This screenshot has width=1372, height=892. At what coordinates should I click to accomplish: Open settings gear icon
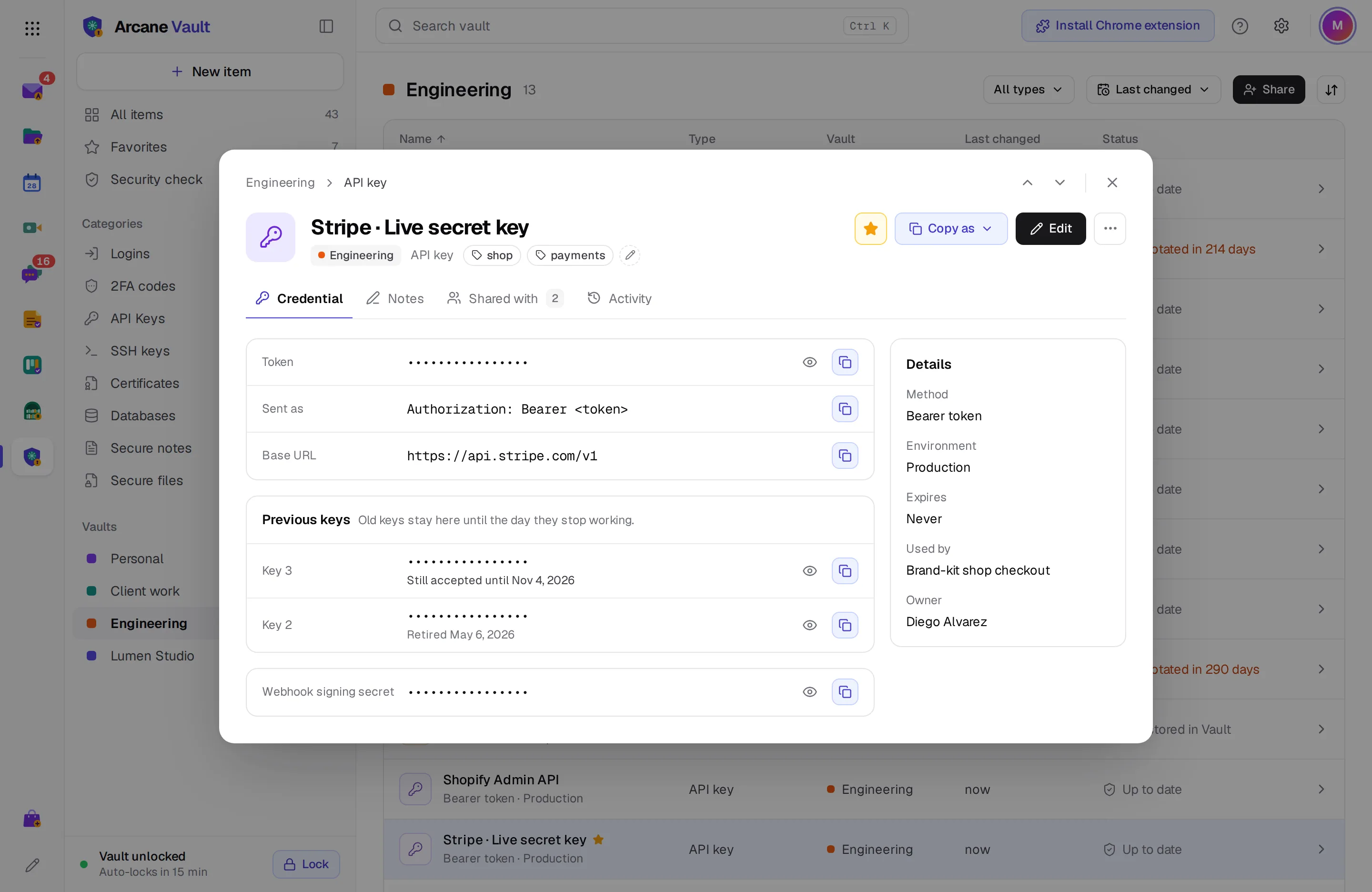[1281, 26]
